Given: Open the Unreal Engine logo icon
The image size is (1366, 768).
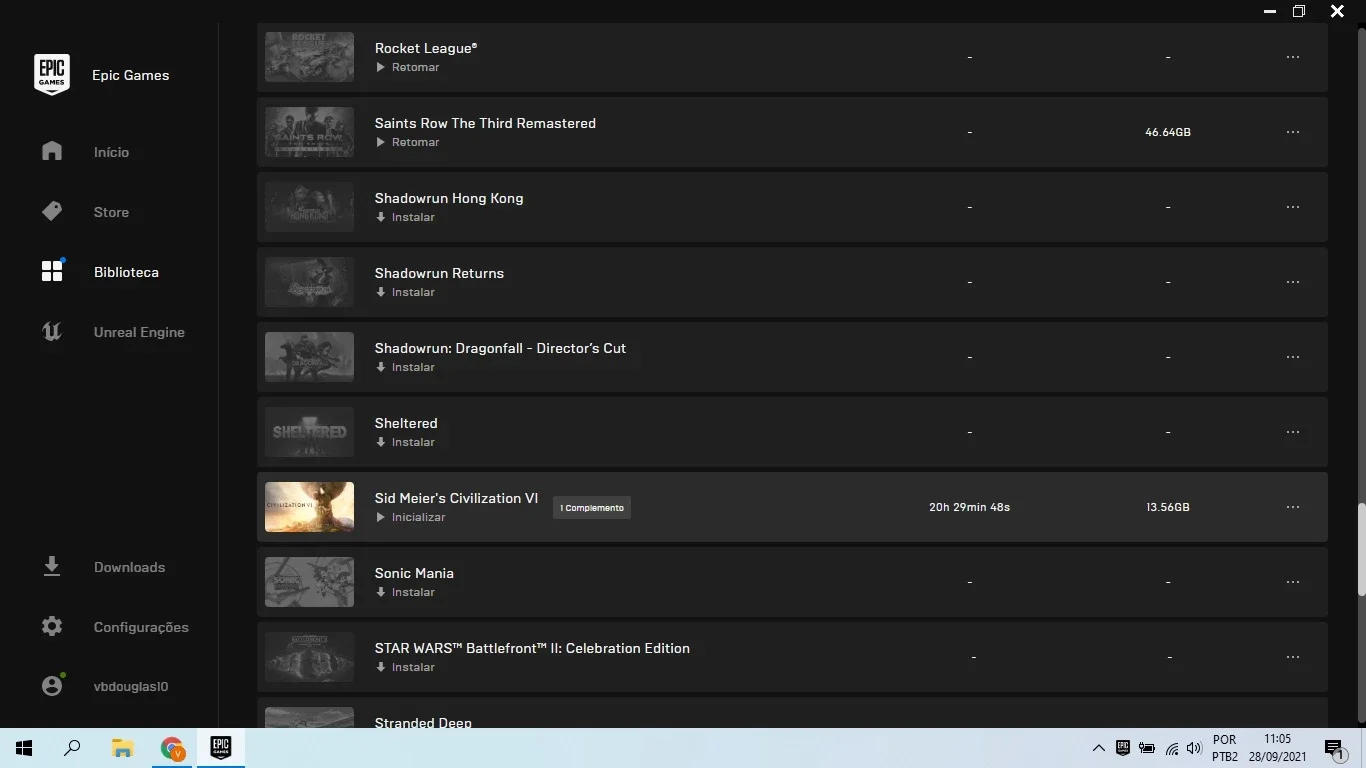Looking at the screenshot, I should (x=52, y=331).
